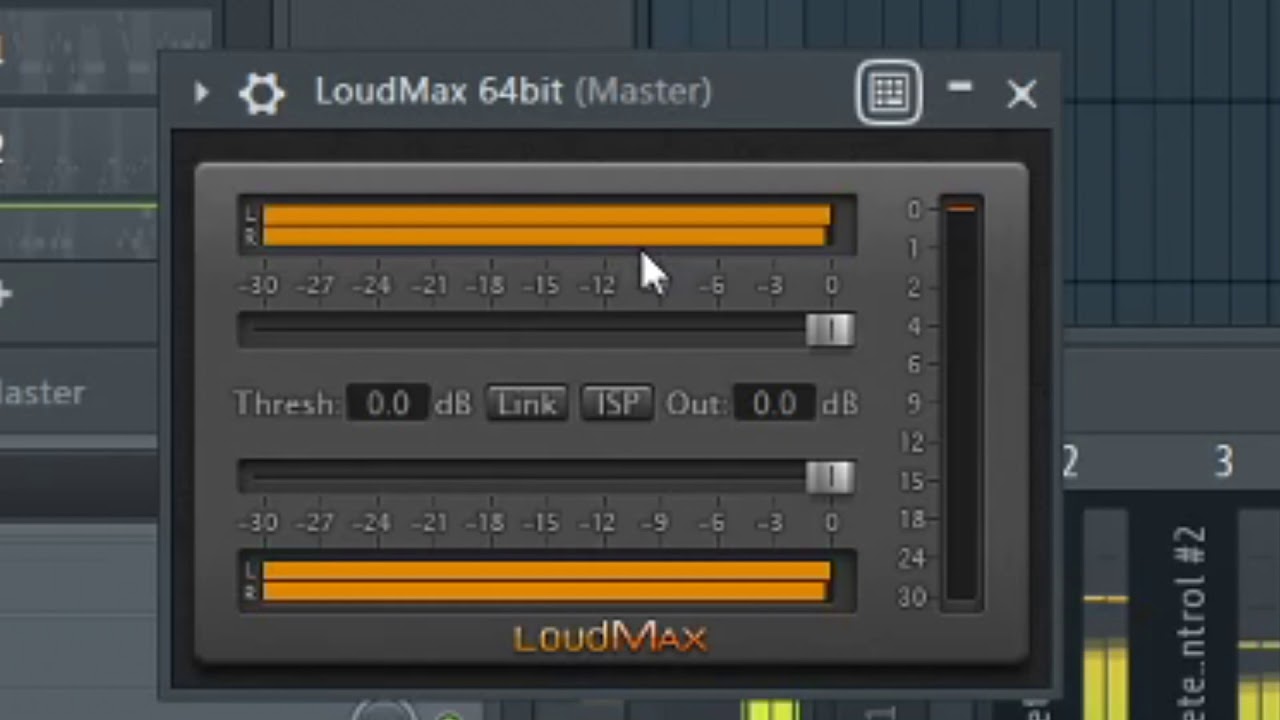The width and height of the screenshot is (1280, 720).
Task: Click the Out 0.0 dB value field
Action: click(x=774, y=403)
